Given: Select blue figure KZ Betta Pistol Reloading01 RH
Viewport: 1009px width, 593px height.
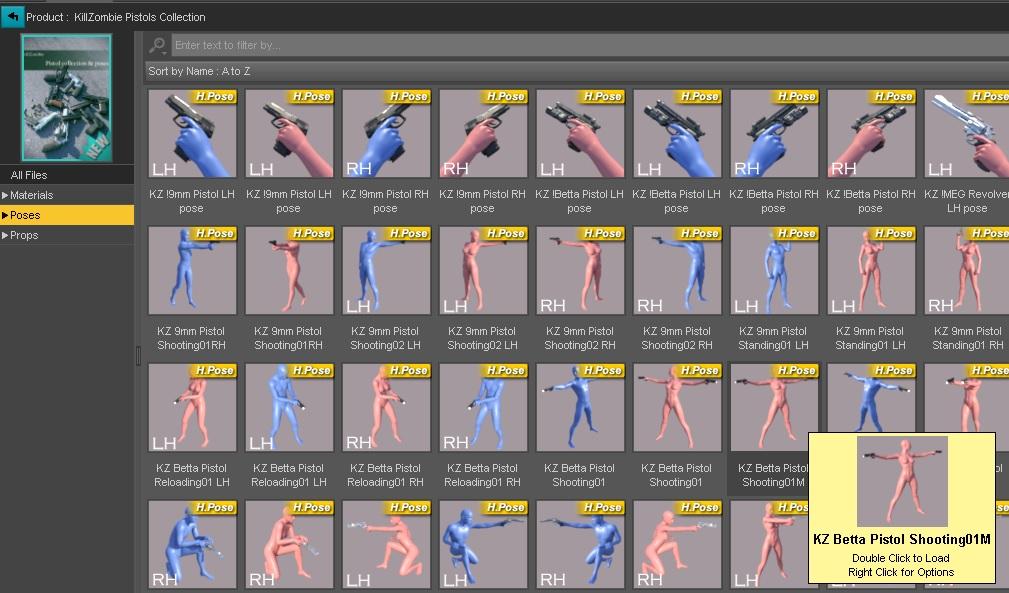Looking at the screenshot, I should click(x=483, y=407).
